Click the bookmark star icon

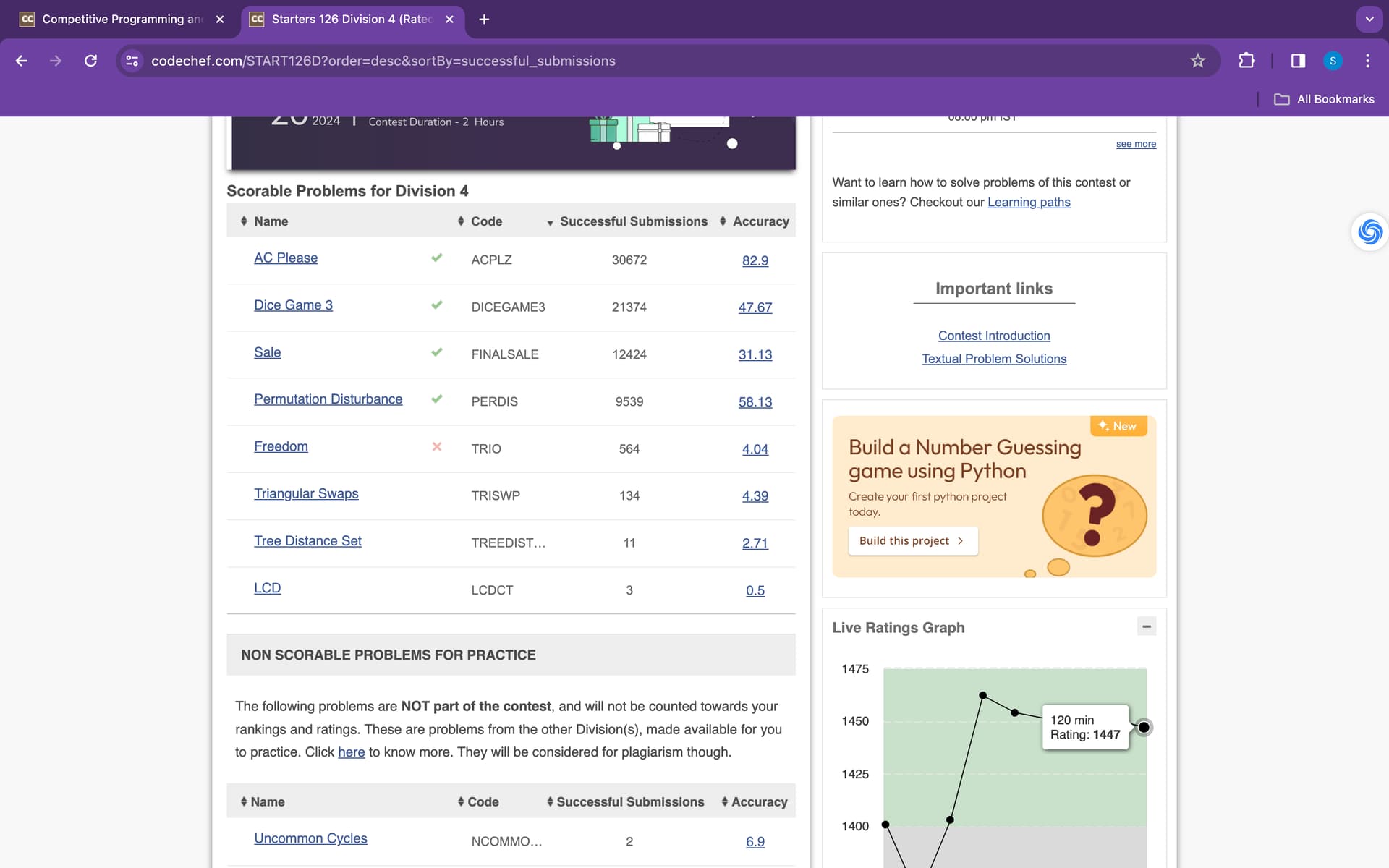click(1197, 61)
